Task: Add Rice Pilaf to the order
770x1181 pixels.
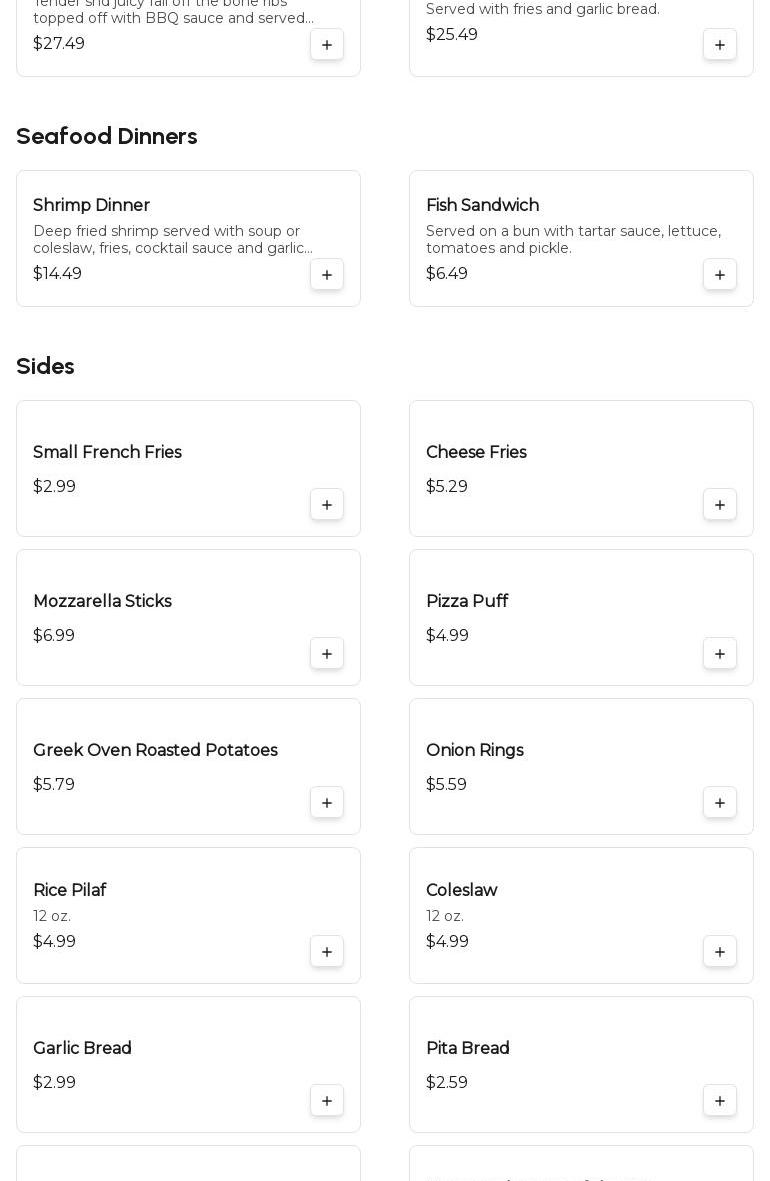Action: (x=327, y=952)
